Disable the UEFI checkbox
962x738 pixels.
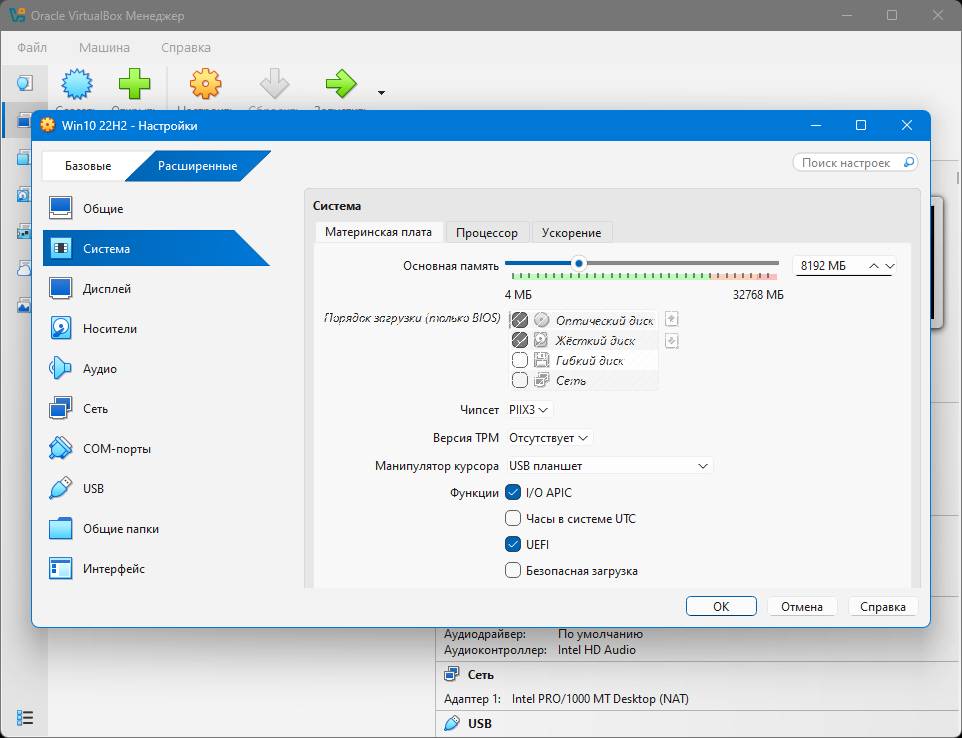[513, 544]
